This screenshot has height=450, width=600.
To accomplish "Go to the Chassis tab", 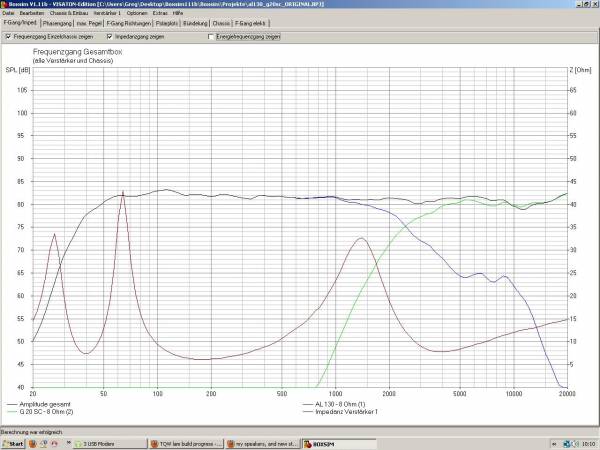I will point(221,23).
